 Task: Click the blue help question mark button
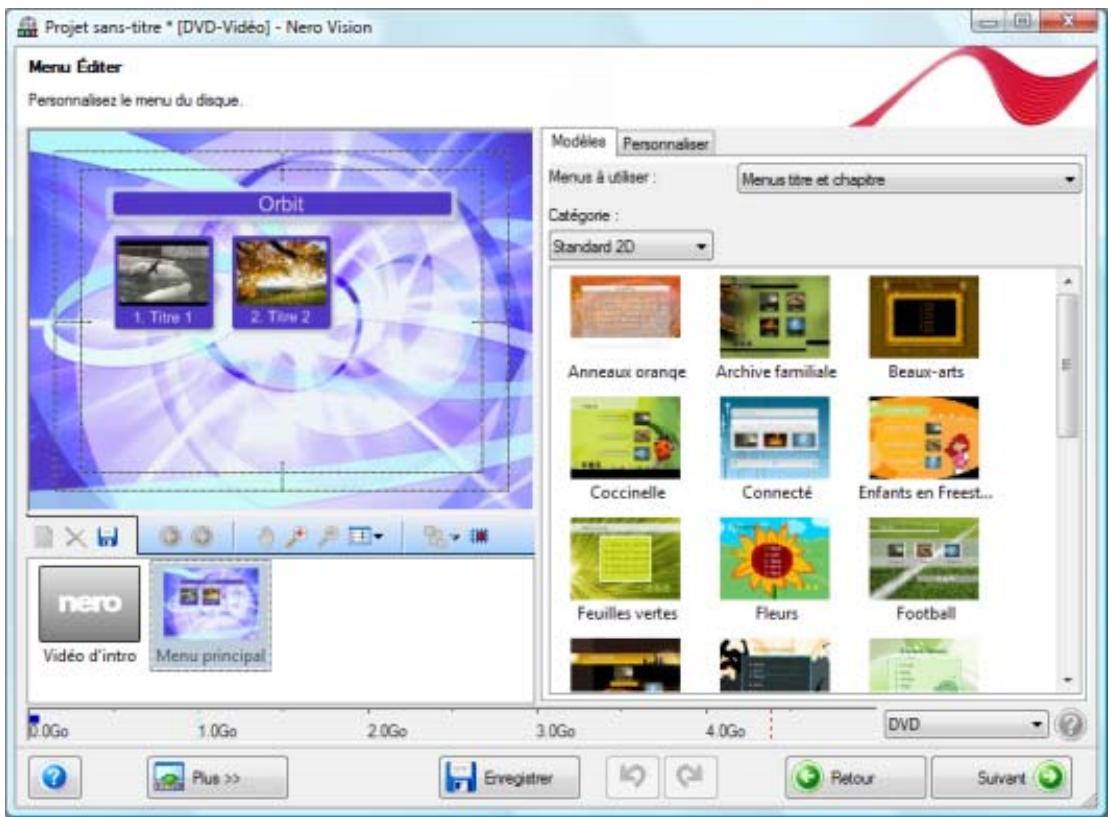point(55,778)
